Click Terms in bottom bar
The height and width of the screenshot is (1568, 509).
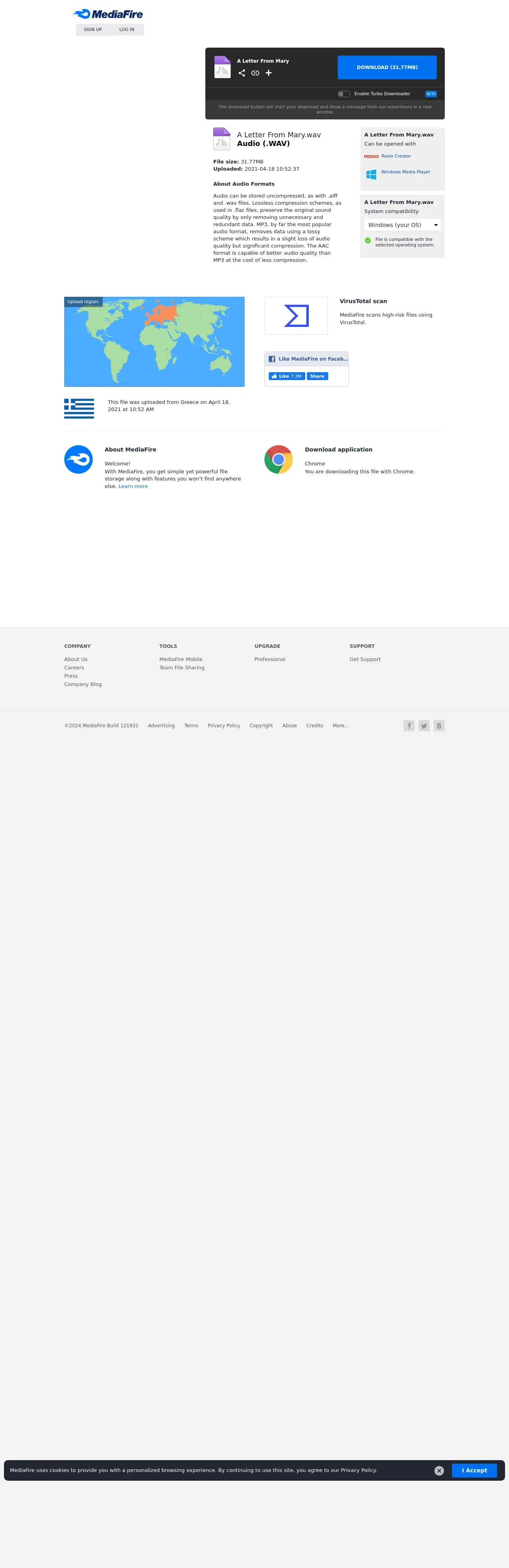(191, 726)
